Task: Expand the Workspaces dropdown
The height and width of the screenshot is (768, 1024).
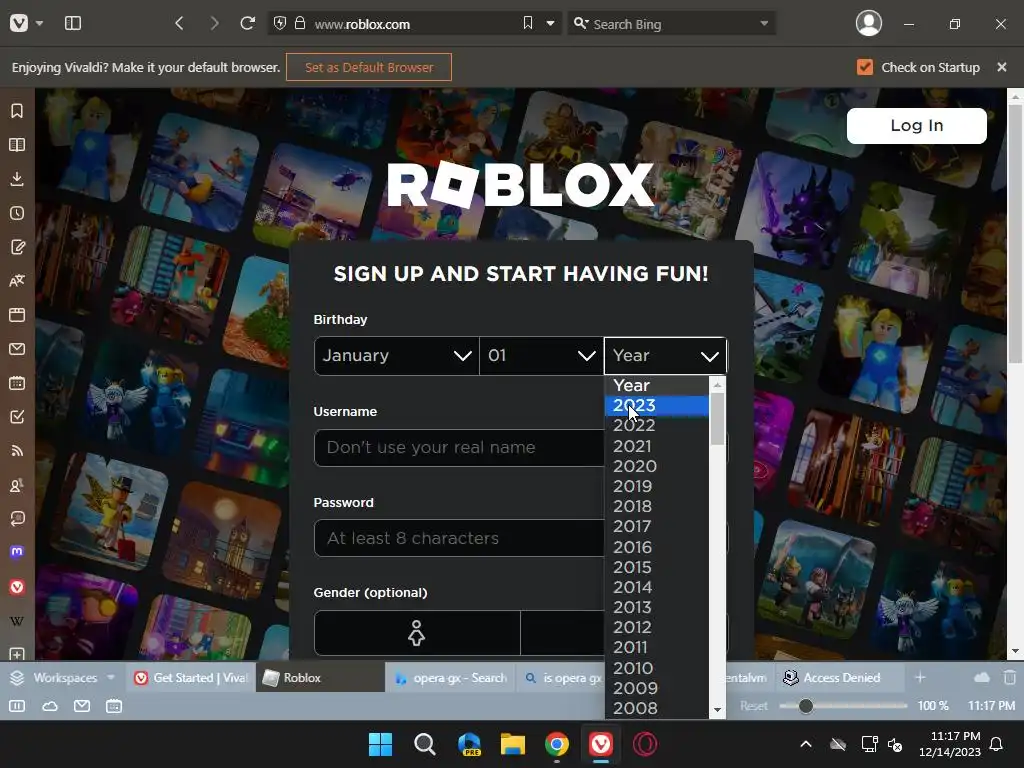Action: [x=111, y=678]
